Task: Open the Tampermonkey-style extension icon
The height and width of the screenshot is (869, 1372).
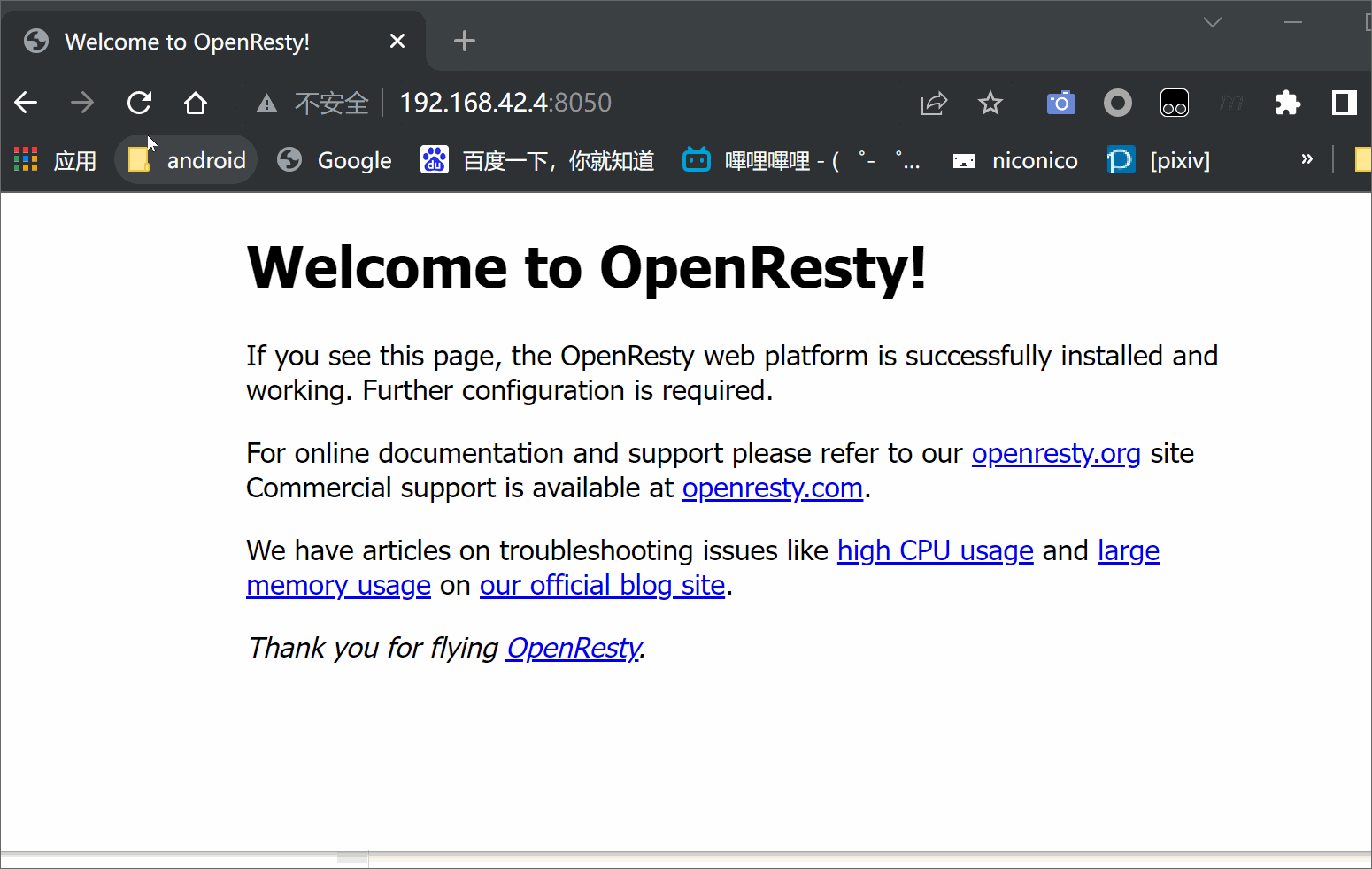Action: pos(1175,104)
